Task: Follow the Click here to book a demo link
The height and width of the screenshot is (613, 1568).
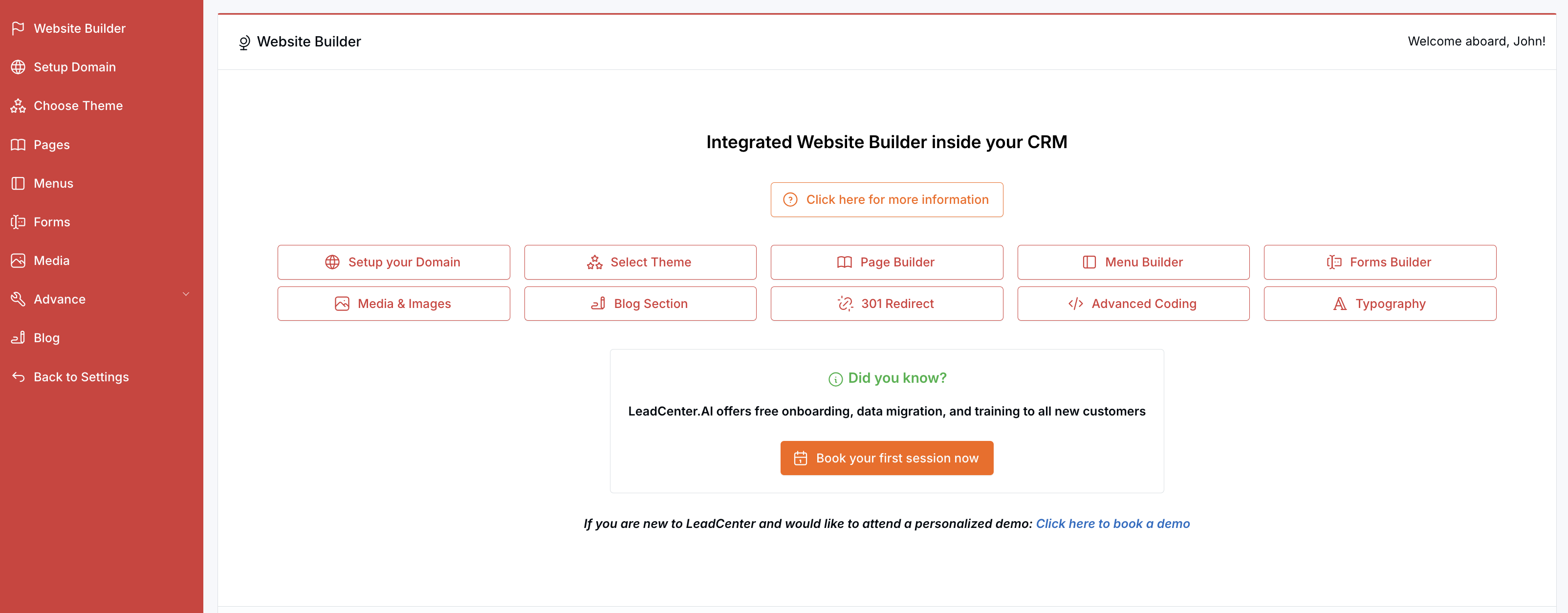Action: pos(1112,524)
